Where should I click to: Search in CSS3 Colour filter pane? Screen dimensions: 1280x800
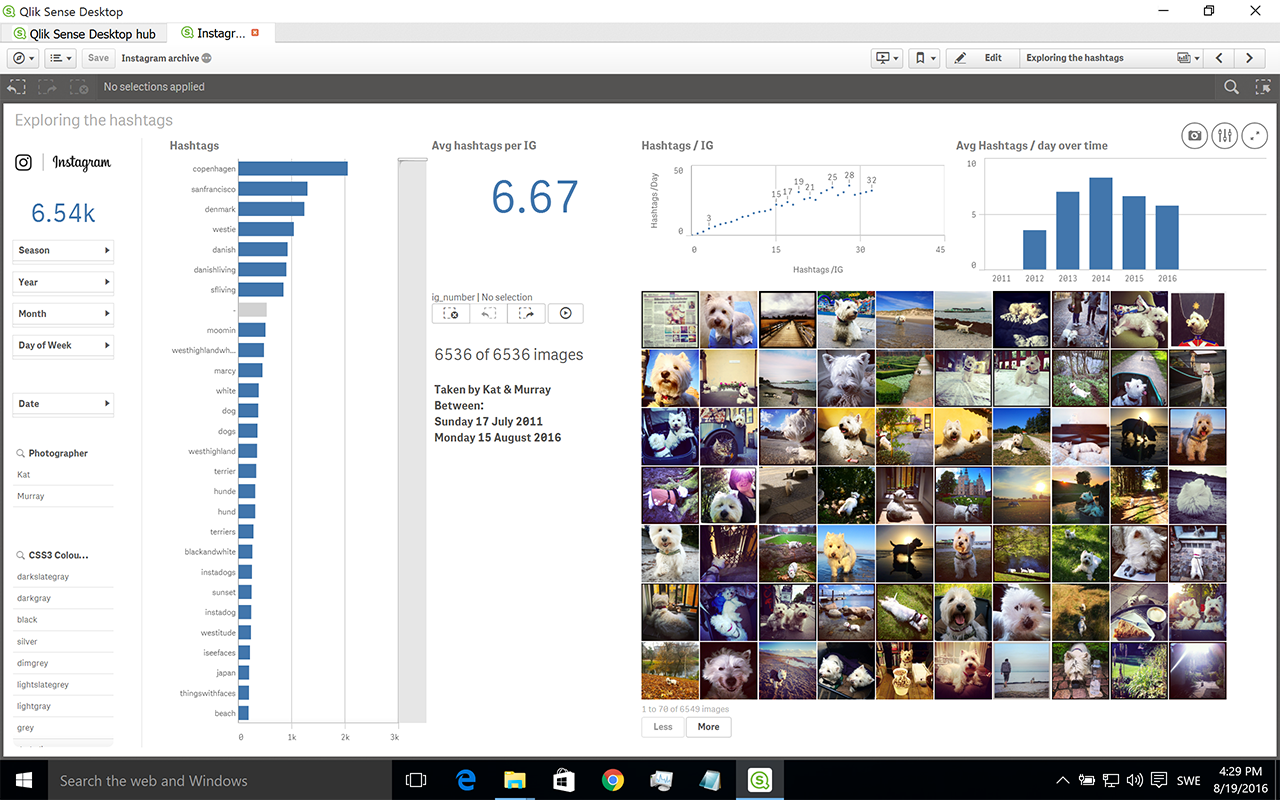(21, 555)
